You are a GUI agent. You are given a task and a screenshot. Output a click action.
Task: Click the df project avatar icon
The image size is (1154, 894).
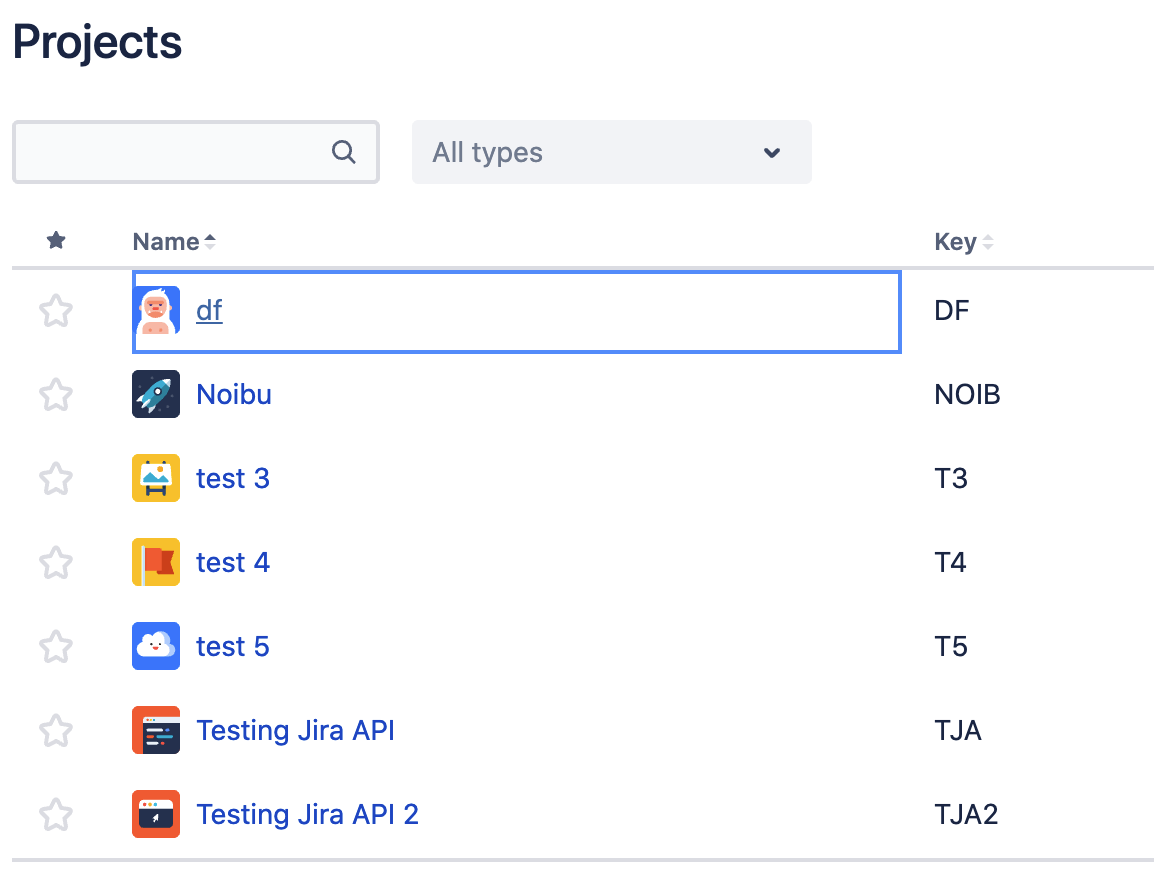[156, 311]
